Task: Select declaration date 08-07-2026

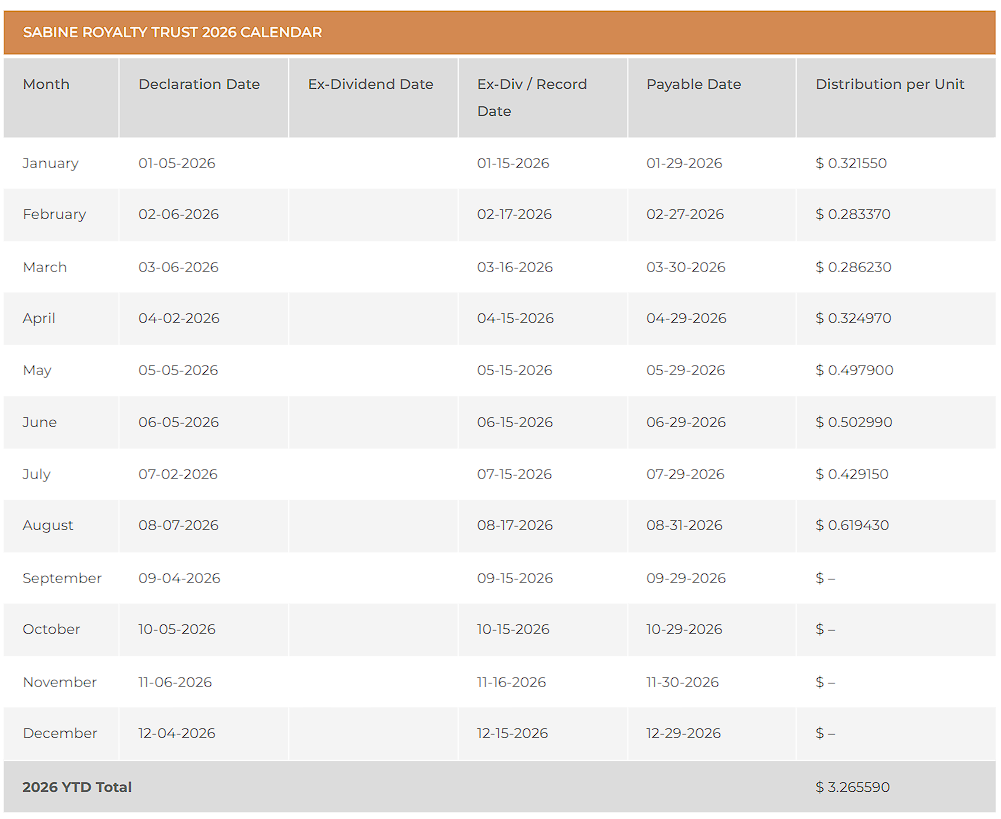Action: coord(179,525)
